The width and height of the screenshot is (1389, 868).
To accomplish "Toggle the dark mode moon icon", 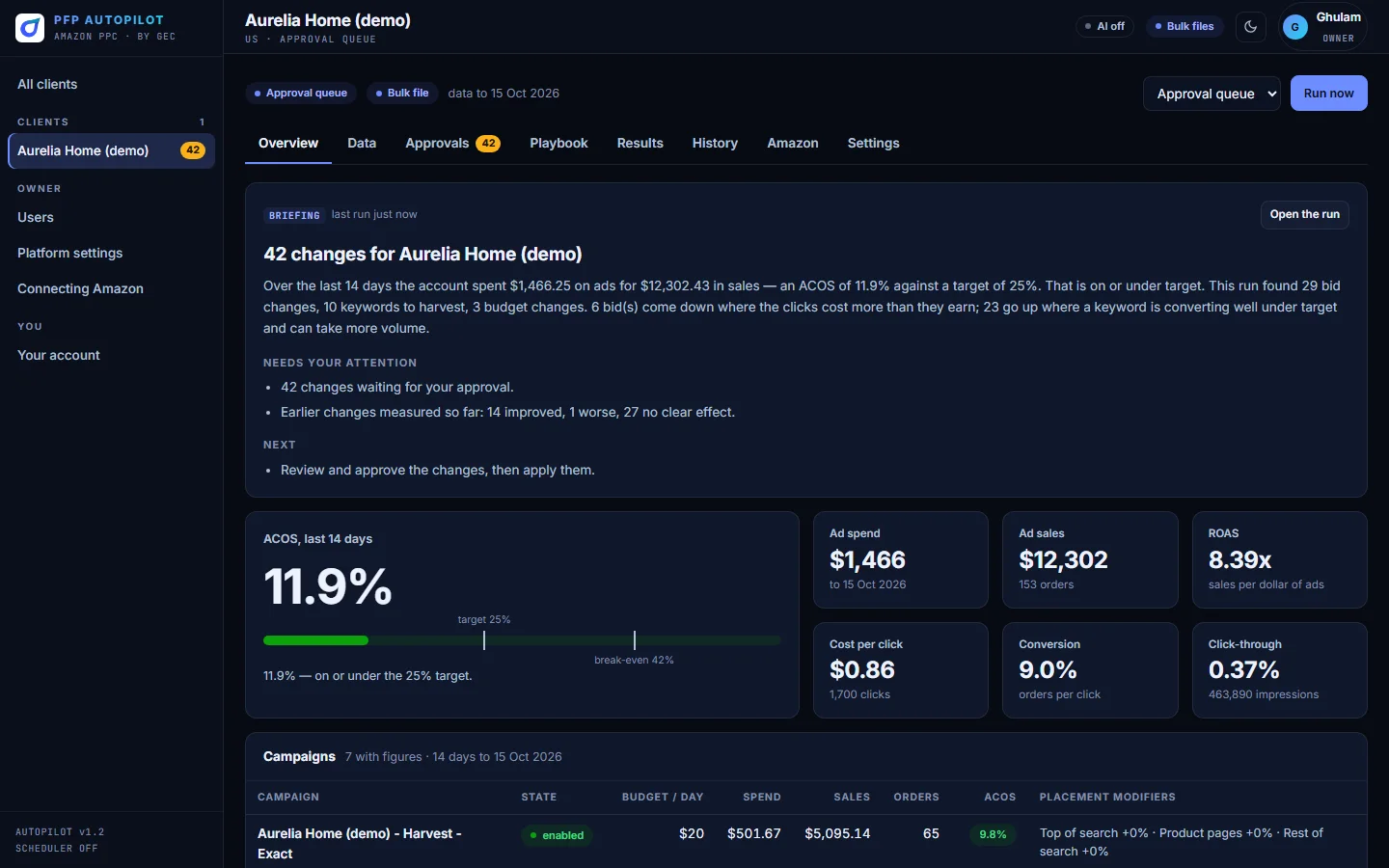I will click(1251, 27).
